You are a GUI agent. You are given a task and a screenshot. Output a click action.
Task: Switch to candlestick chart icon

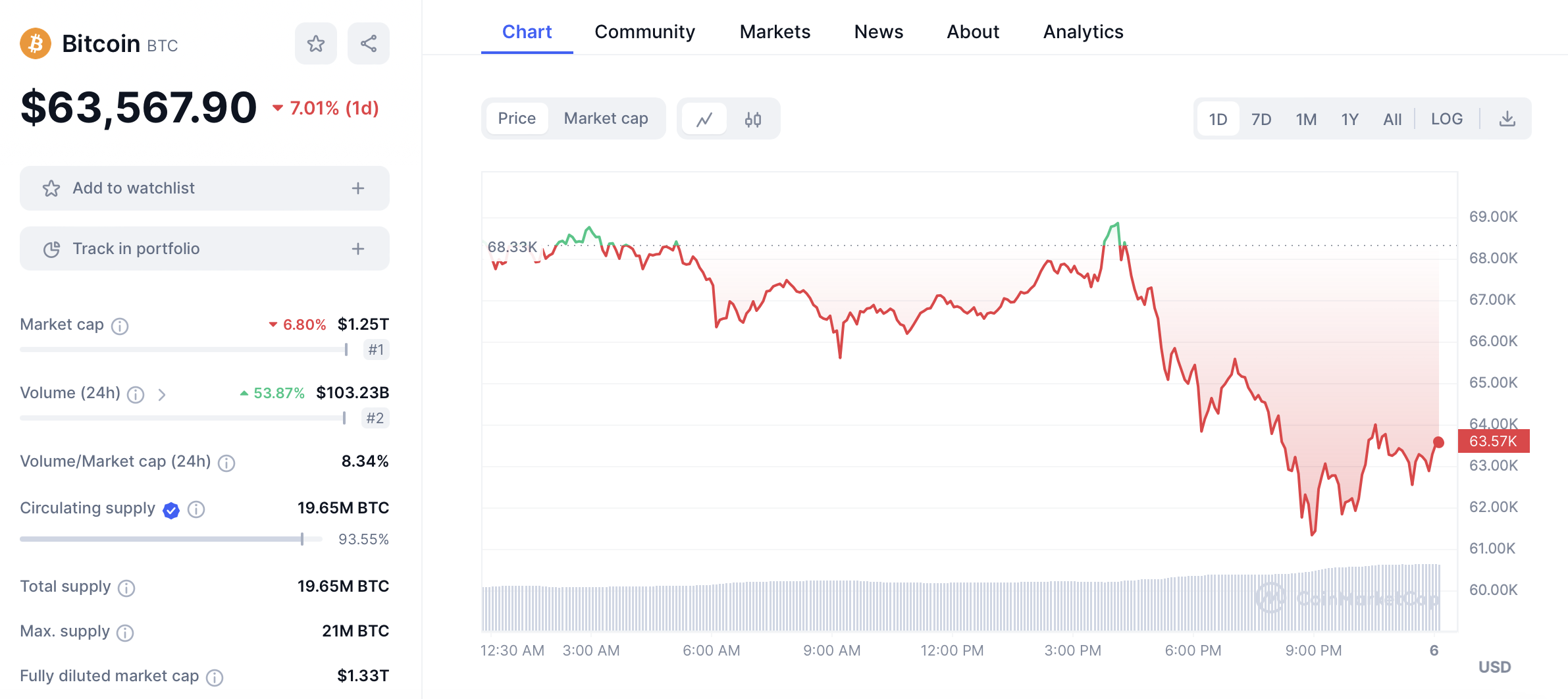[x=753, y=119]
